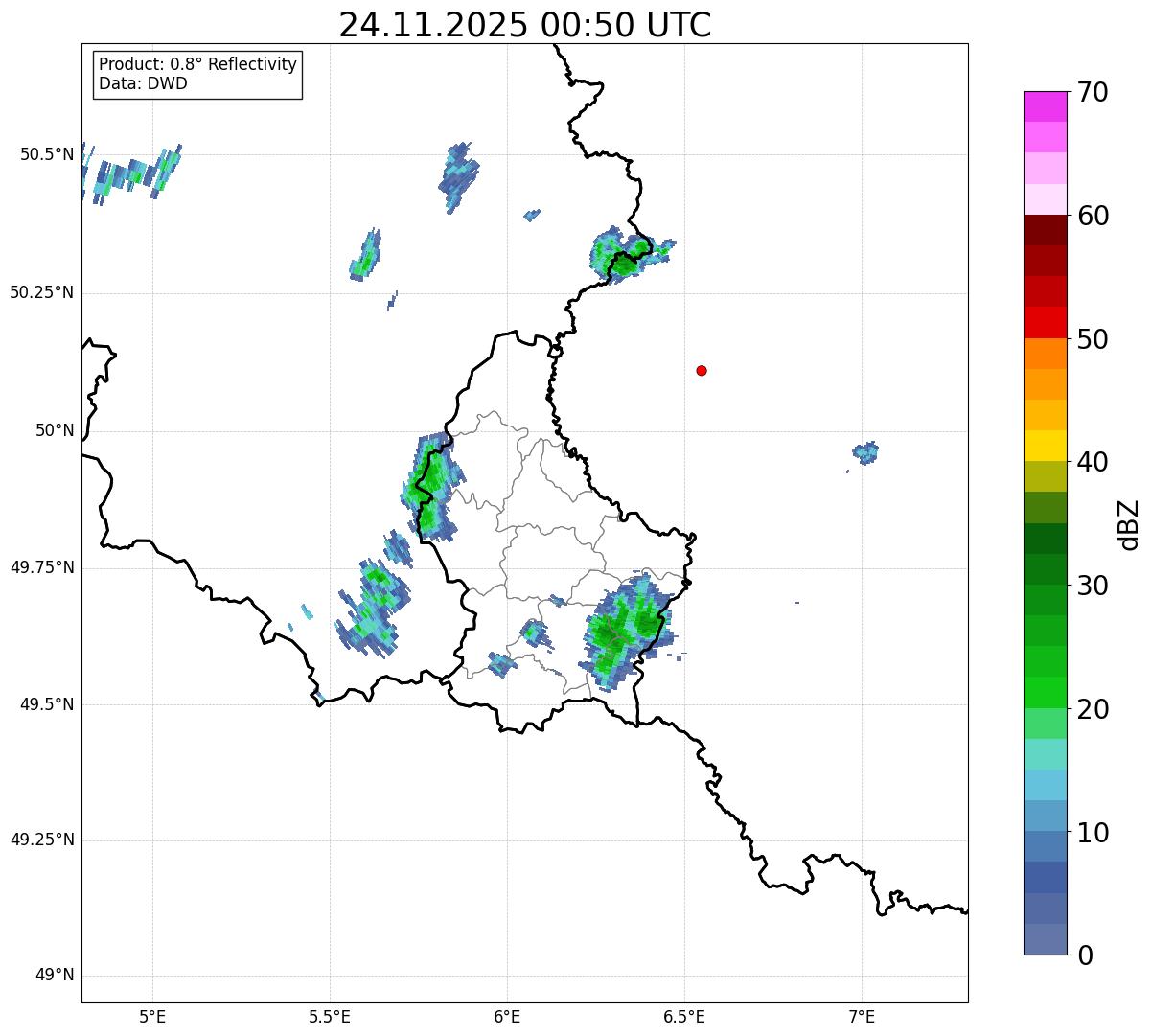
Task: Pick the dark maroon 60 dBZ colorbar band
Action: point(1045,230)
